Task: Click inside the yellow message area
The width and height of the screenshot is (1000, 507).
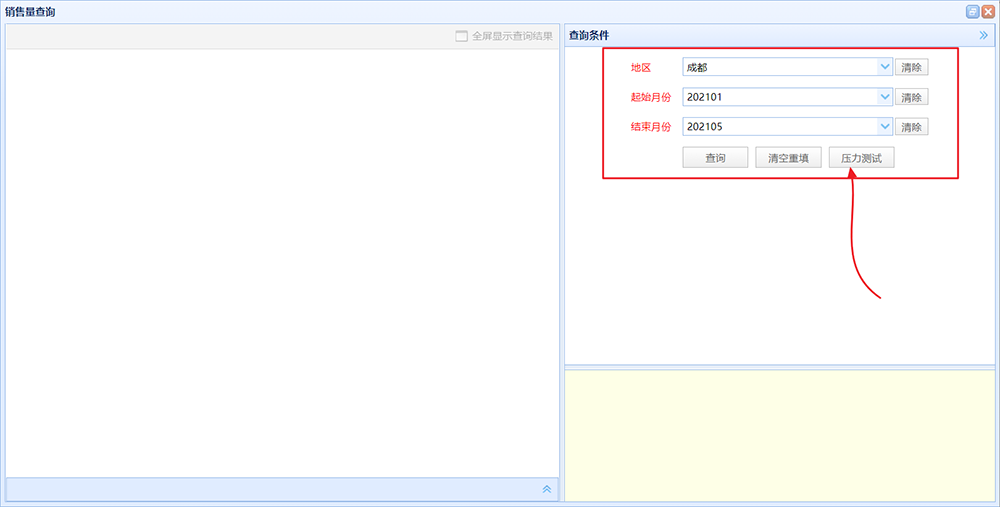Action: (x=779, y=436)
